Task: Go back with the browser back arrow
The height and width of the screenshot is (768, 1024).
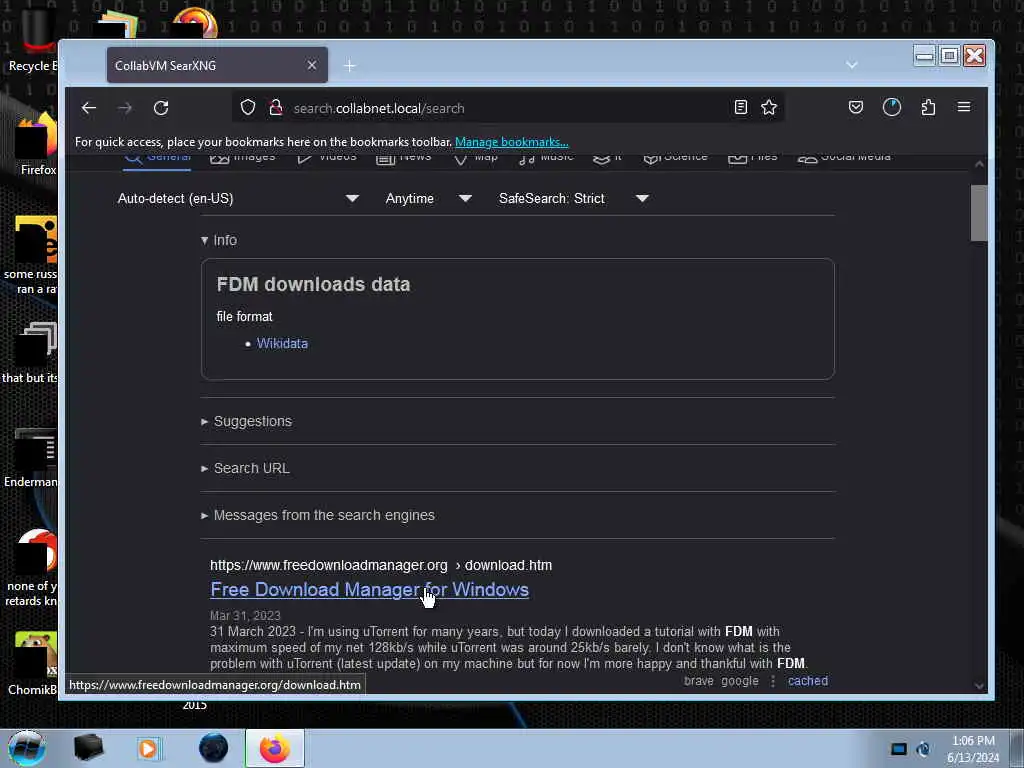Action: (x=89, y=108)
